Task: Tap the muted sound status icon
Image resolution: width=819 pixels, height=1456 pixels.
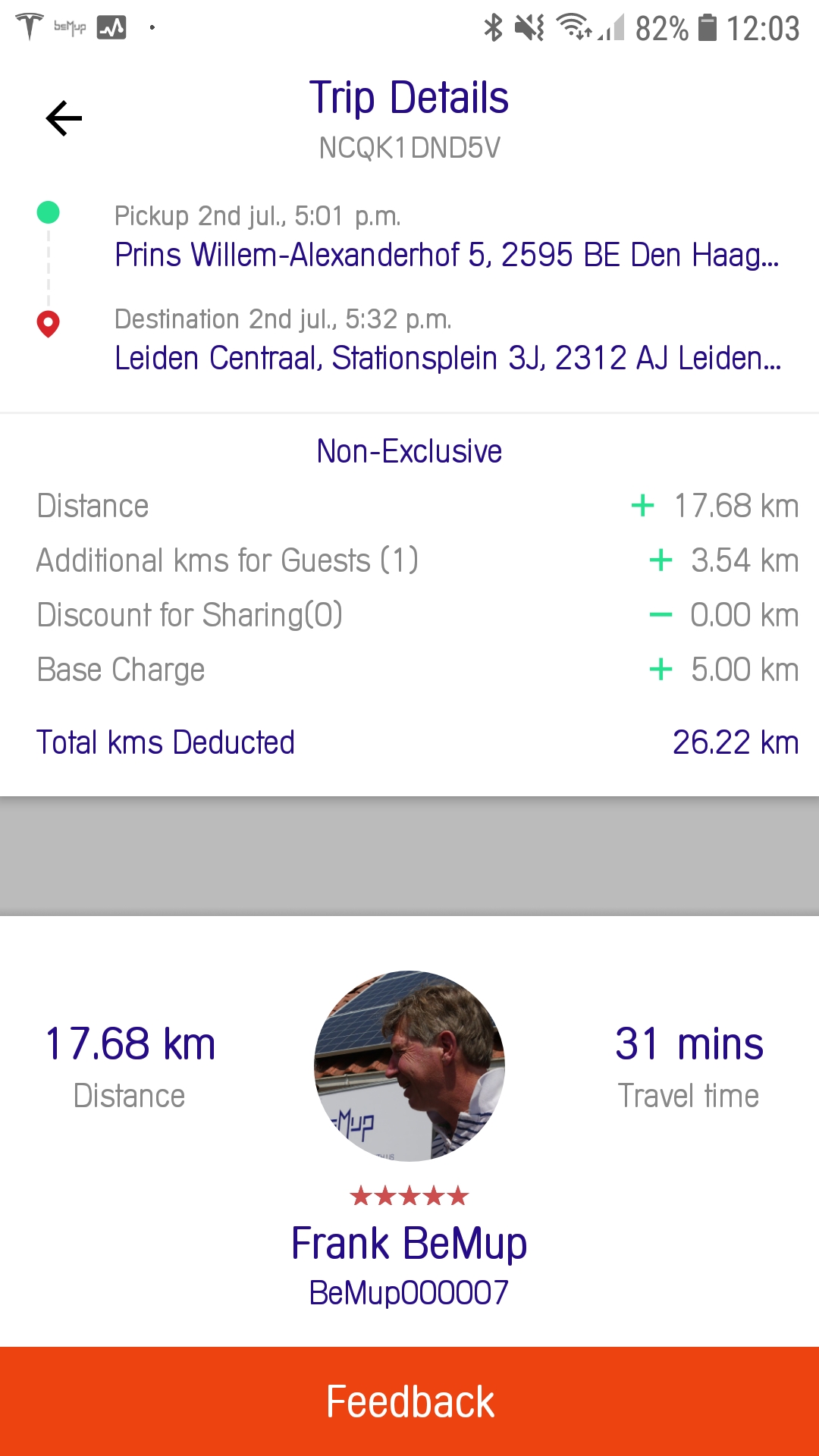Action: point(529,28)
